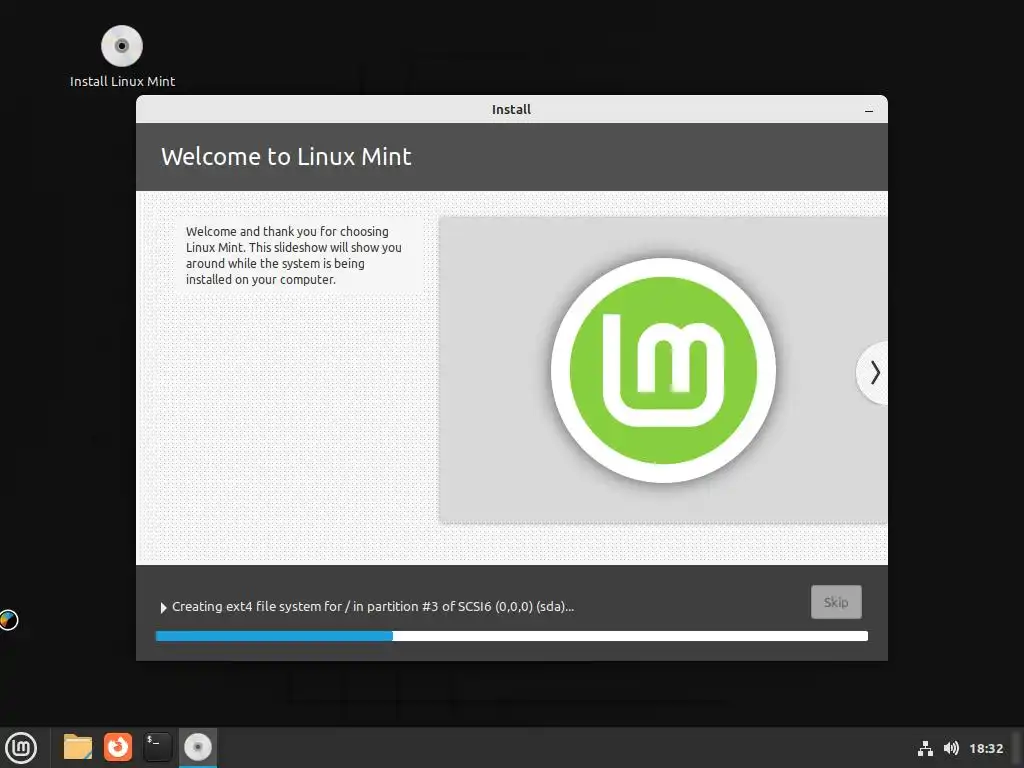This screenshot has height=768, width=1024.
Task: Click the small round icon at desktop's left edge
Action: coord(8,620)
